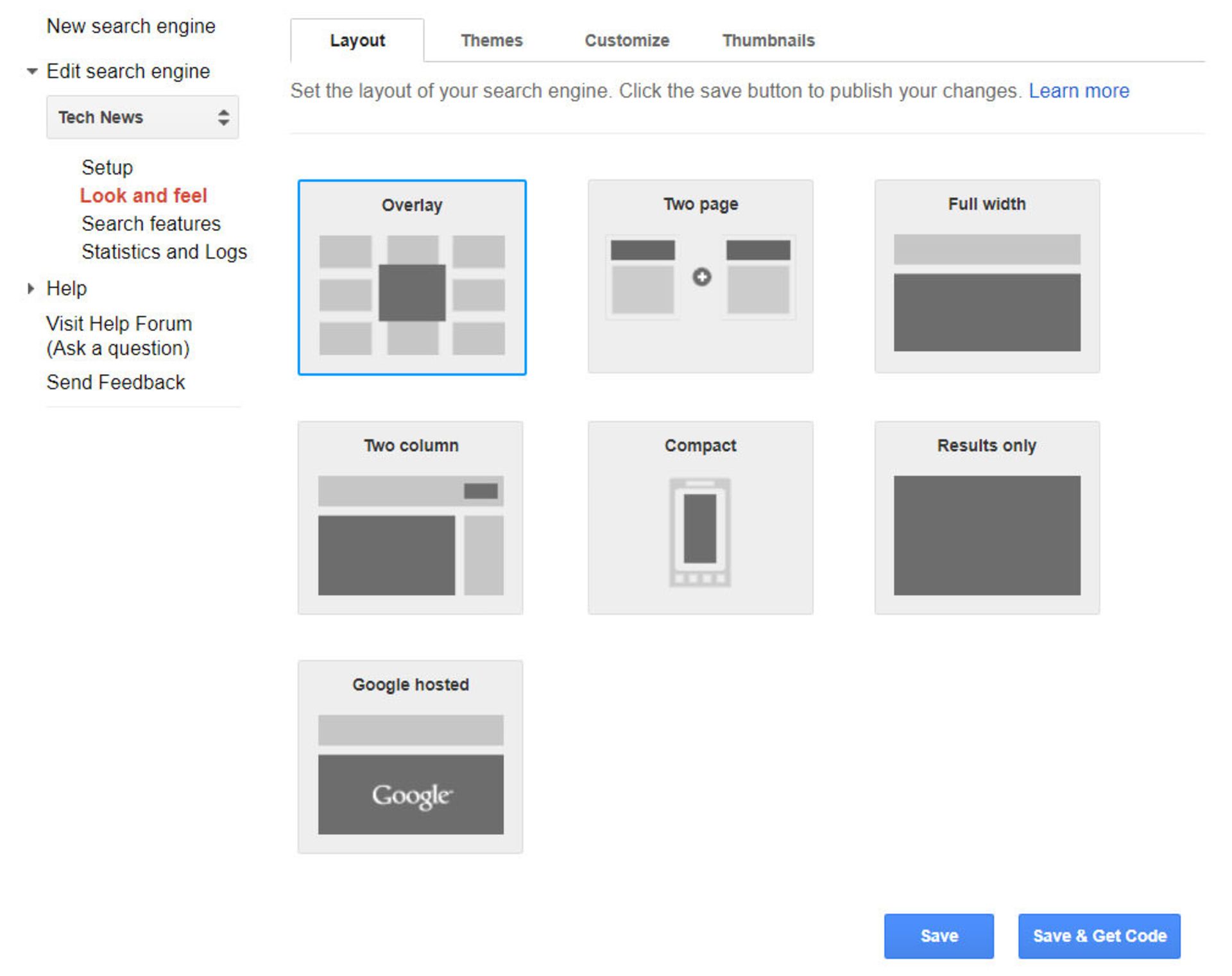Screen dimensions: 1232x976
Task: Click plus icon in Two page tile
Action: click(701, 277)
